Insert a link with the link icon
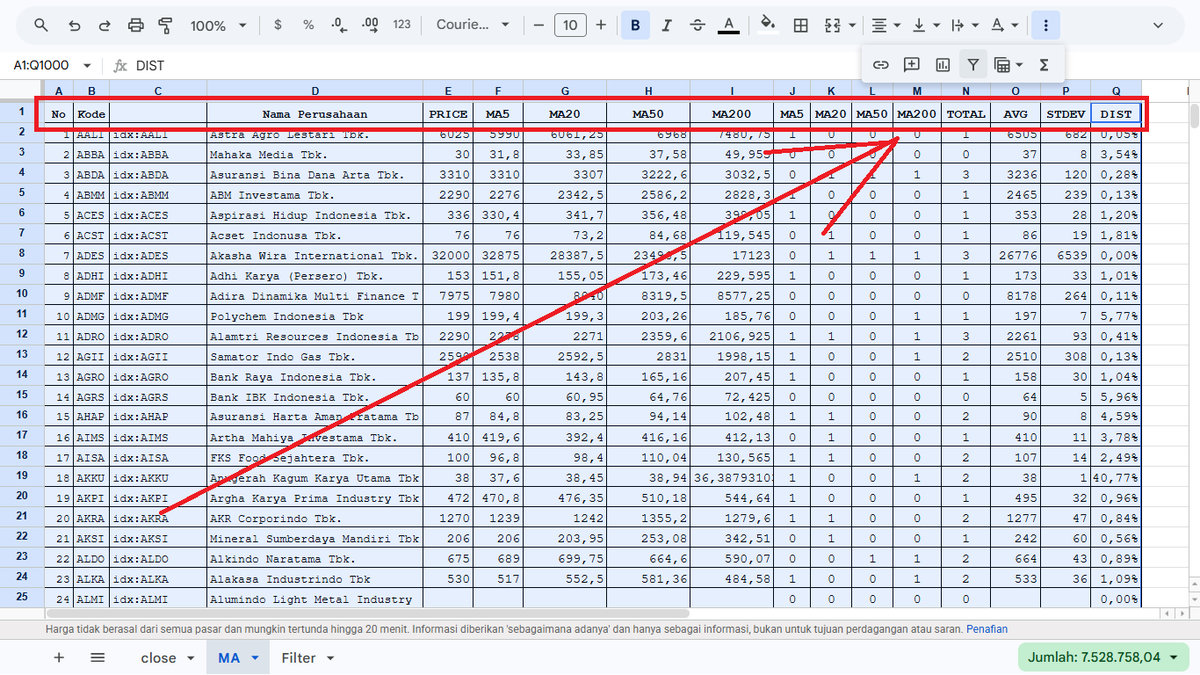The width and height of the screenshot is (1200, 675). coord(881,65)
